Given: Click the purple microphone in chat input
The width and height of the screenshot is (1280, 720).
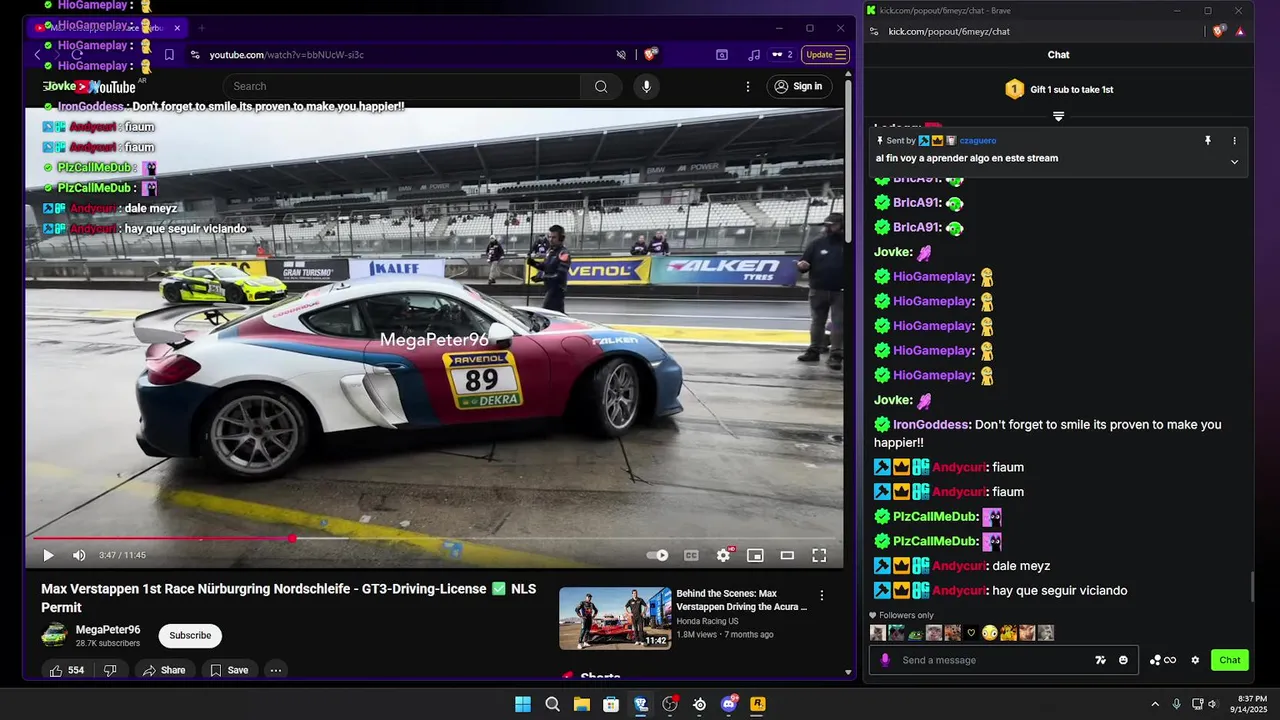Looking at the screenshot, I should click(884, 660).
